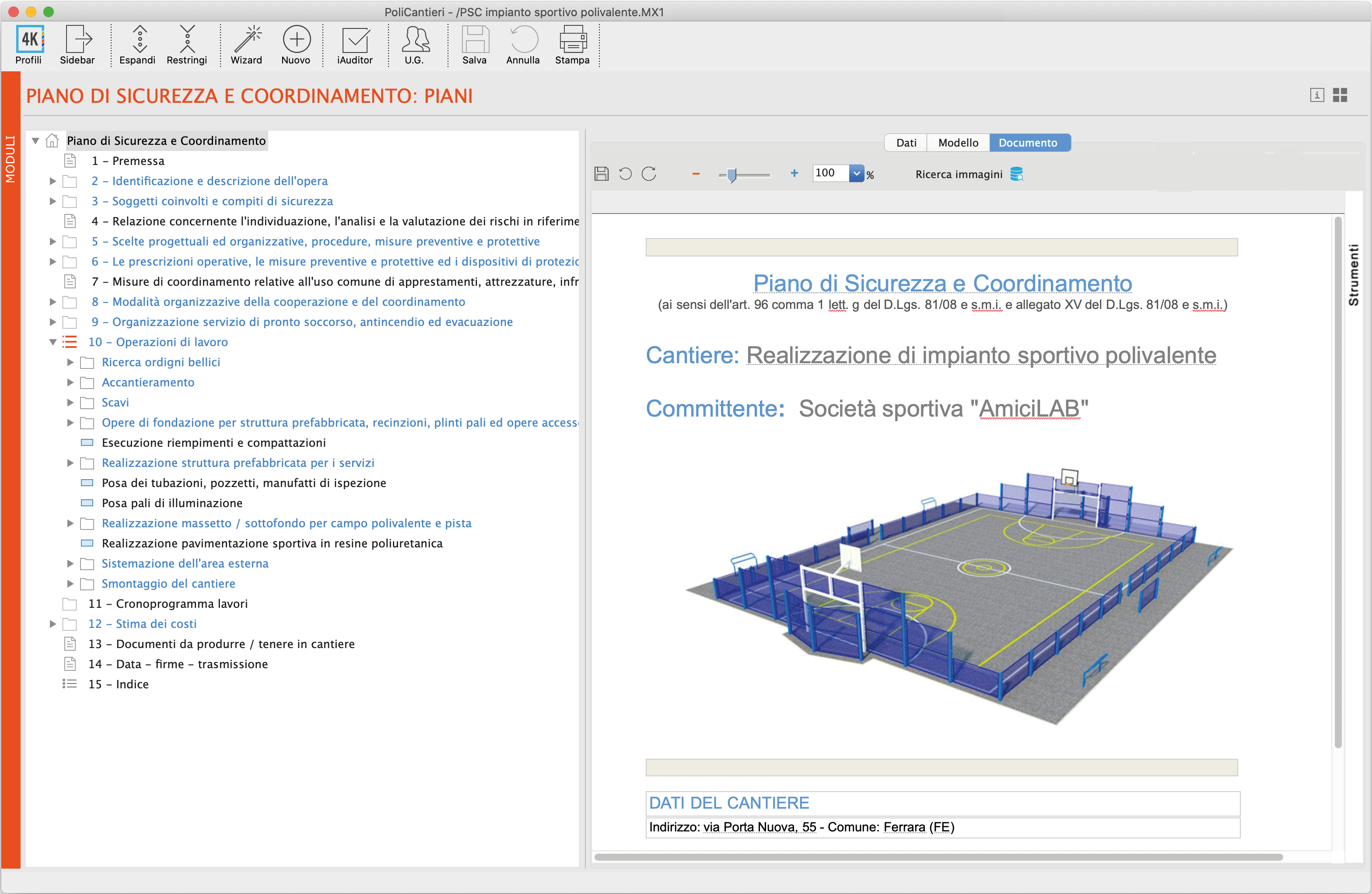Select 13 – Documenti da produrre / tenere in cantiere

point(221,644)
